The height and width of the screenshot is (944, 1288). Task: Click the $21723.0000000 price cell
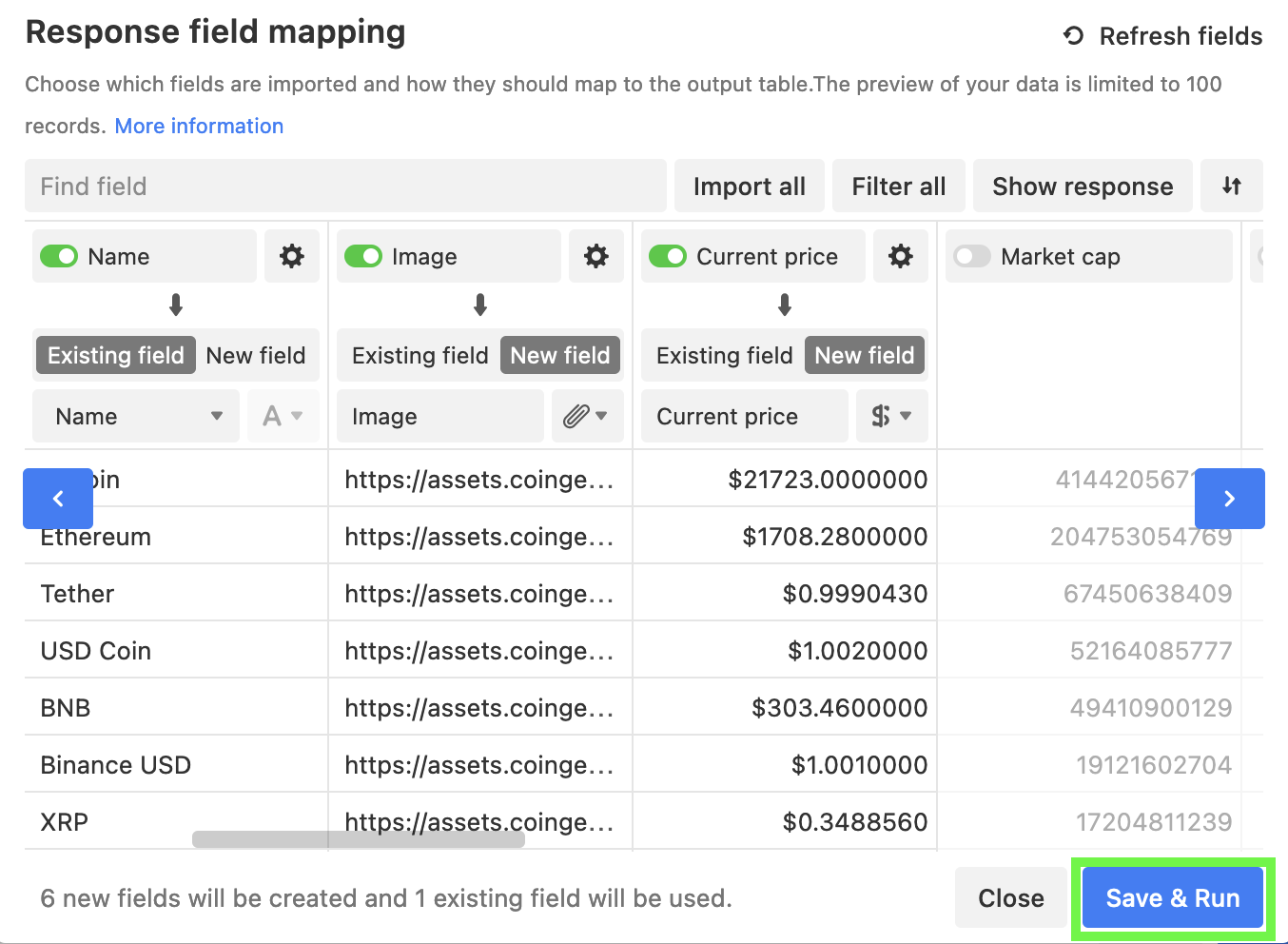point(785,479)
